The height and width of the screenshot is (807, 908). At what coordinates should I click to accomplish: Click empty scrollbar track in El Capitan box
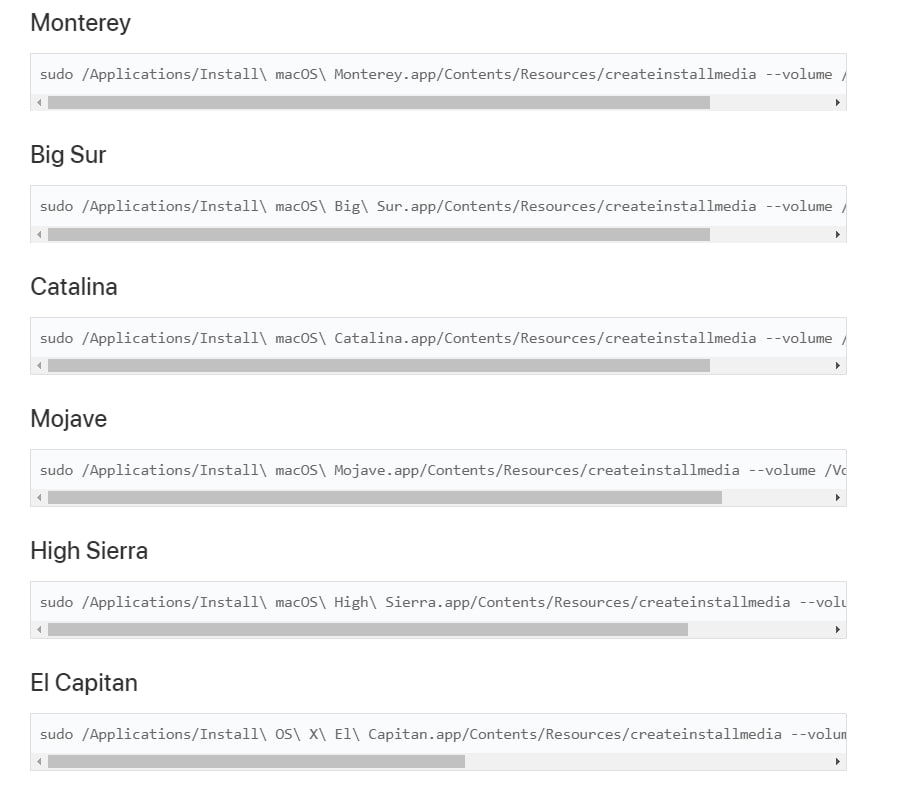[647, 762]
